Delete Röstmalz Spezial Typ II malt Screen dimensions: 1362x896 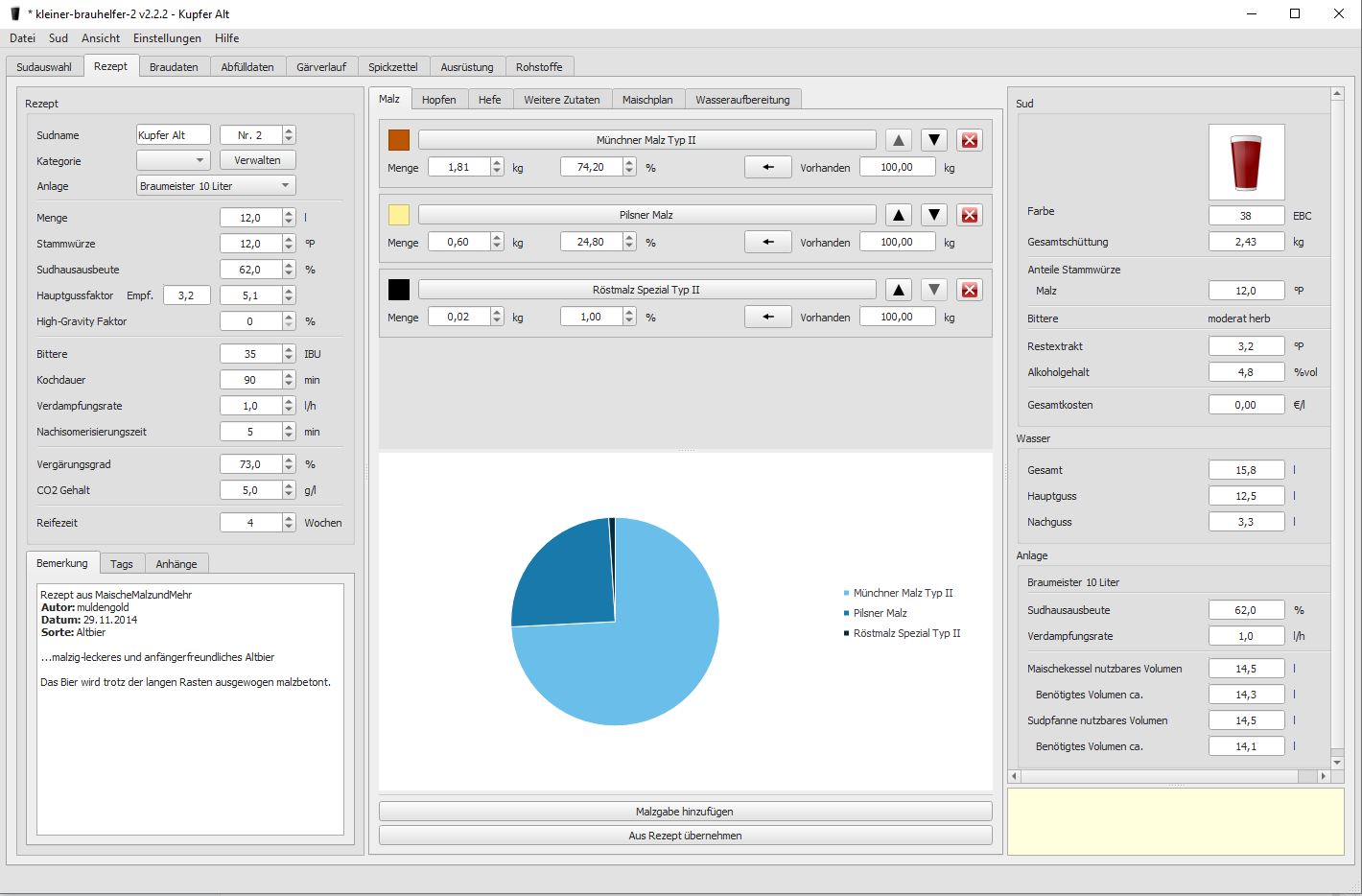pyautogui.click(x=970, y=290)
